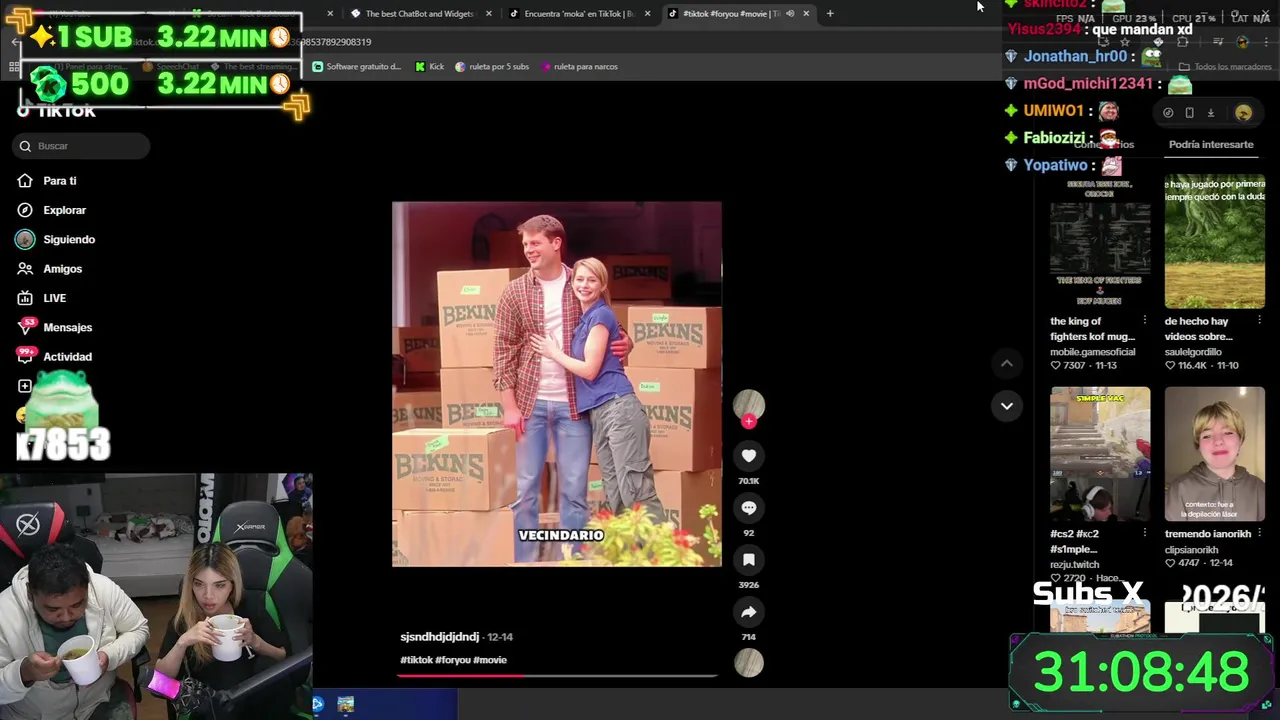Go to the previous video arrow
This screenshot has height=720, width=1280.
point(1007,363)
